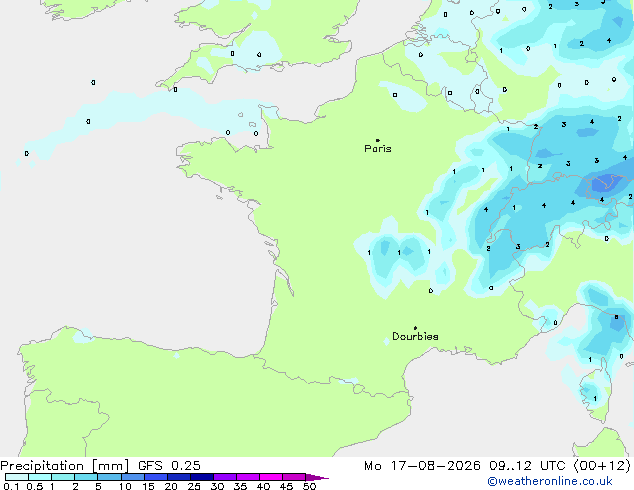Click the '09..12 UTC' time text

tap(527, 466)
